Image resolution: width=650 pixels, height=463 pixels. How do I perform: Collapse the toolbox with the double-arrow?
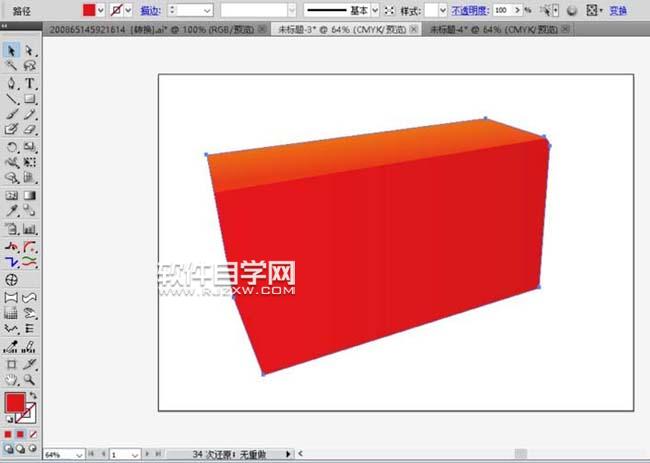coord(4,26)
